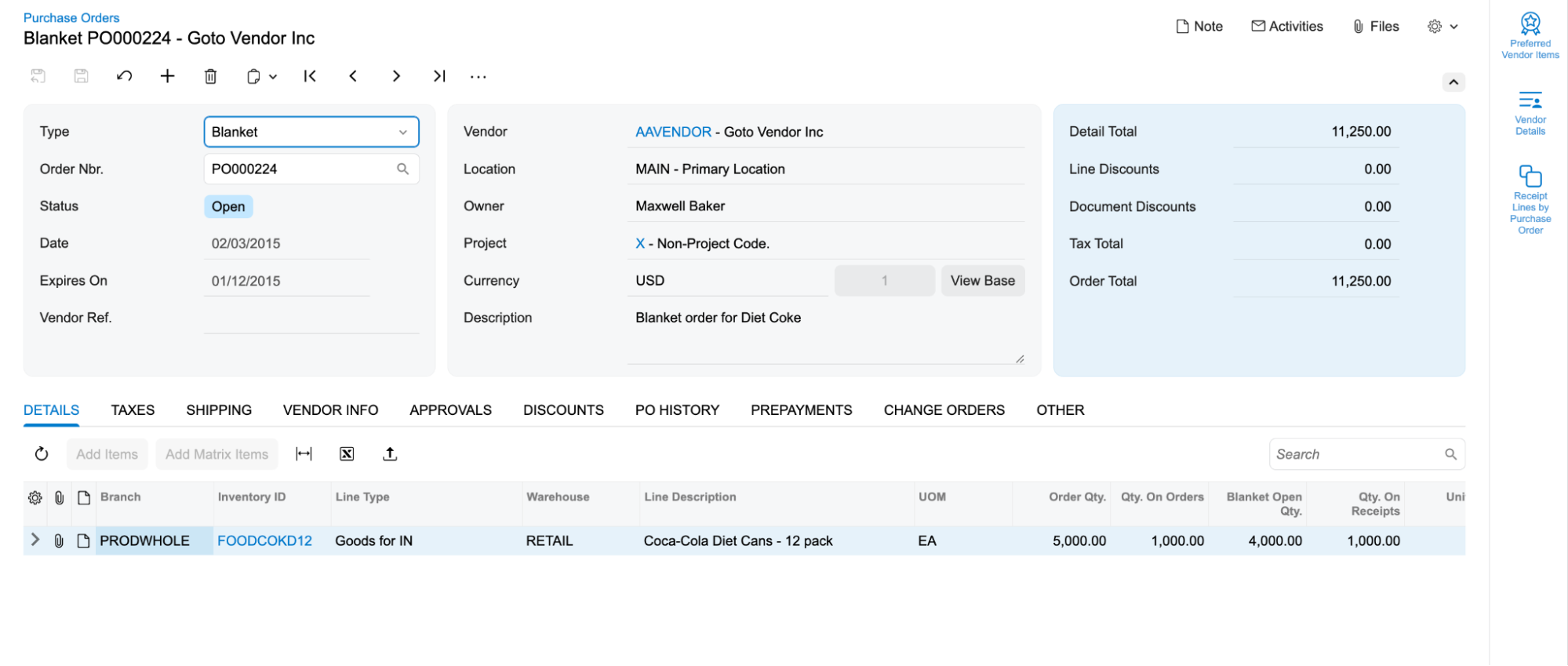Switch to the PO HISTORY tab

pyautogui.click(x=677, y=410)
